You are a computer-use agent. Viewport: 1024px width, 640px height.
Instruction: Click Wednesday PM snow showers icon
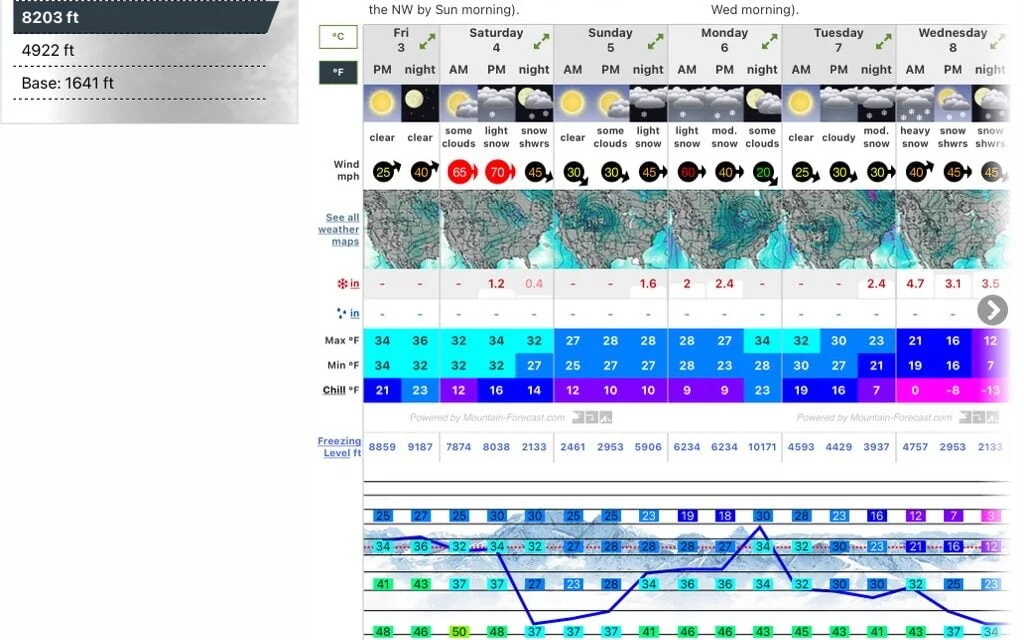click(953, 103)
